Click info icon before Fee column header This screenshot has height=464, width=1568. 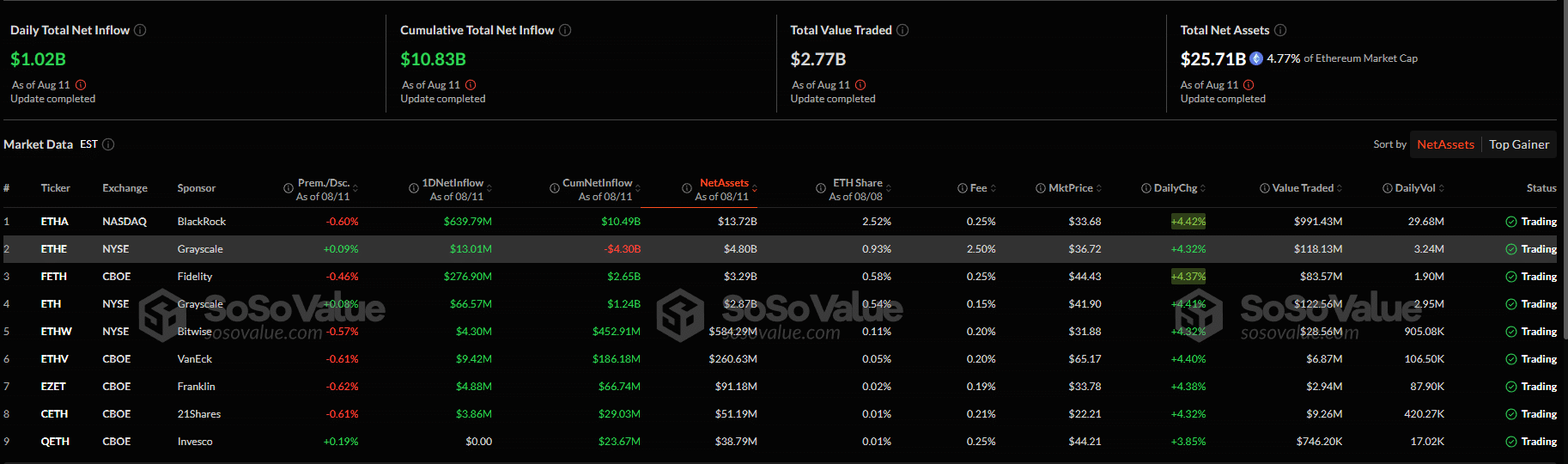tap(963, 188)
